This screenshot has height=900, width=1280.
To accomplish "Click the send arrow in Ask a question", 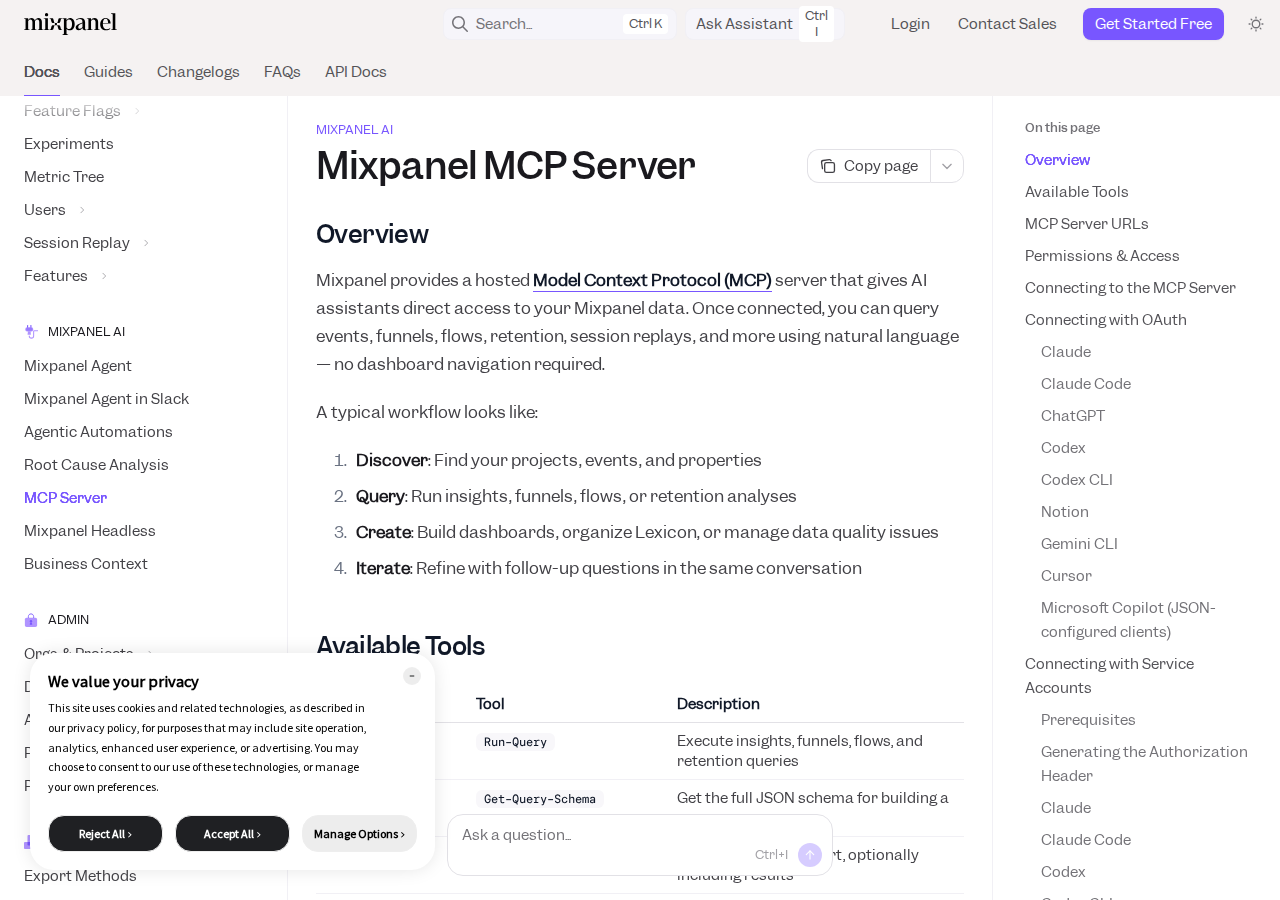I will [x=810, y=855].
